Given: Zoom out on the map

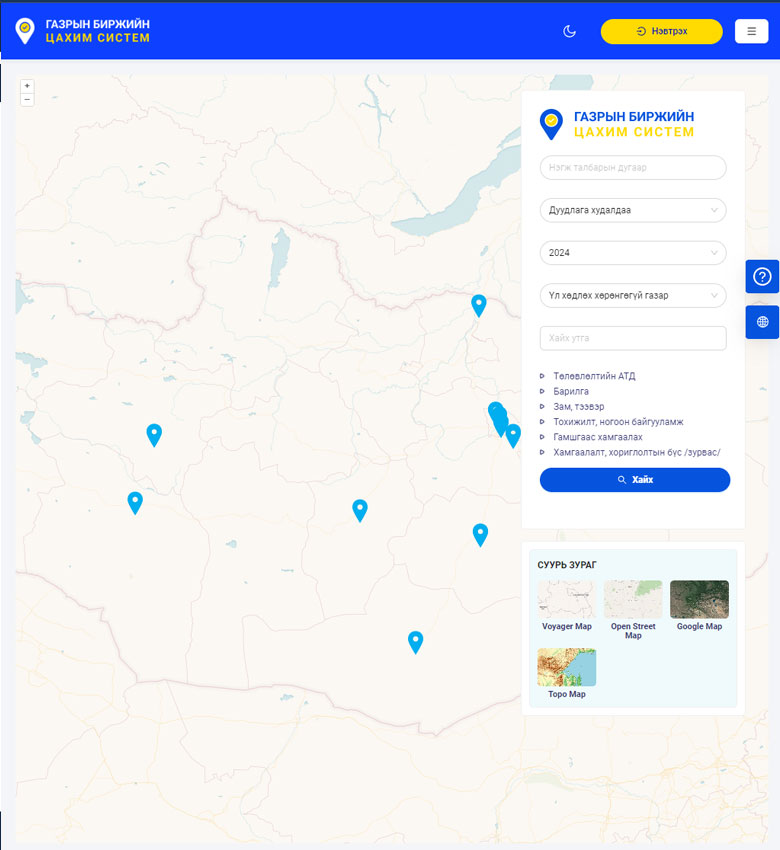Looking at the screenshot, I should (27, 99).
